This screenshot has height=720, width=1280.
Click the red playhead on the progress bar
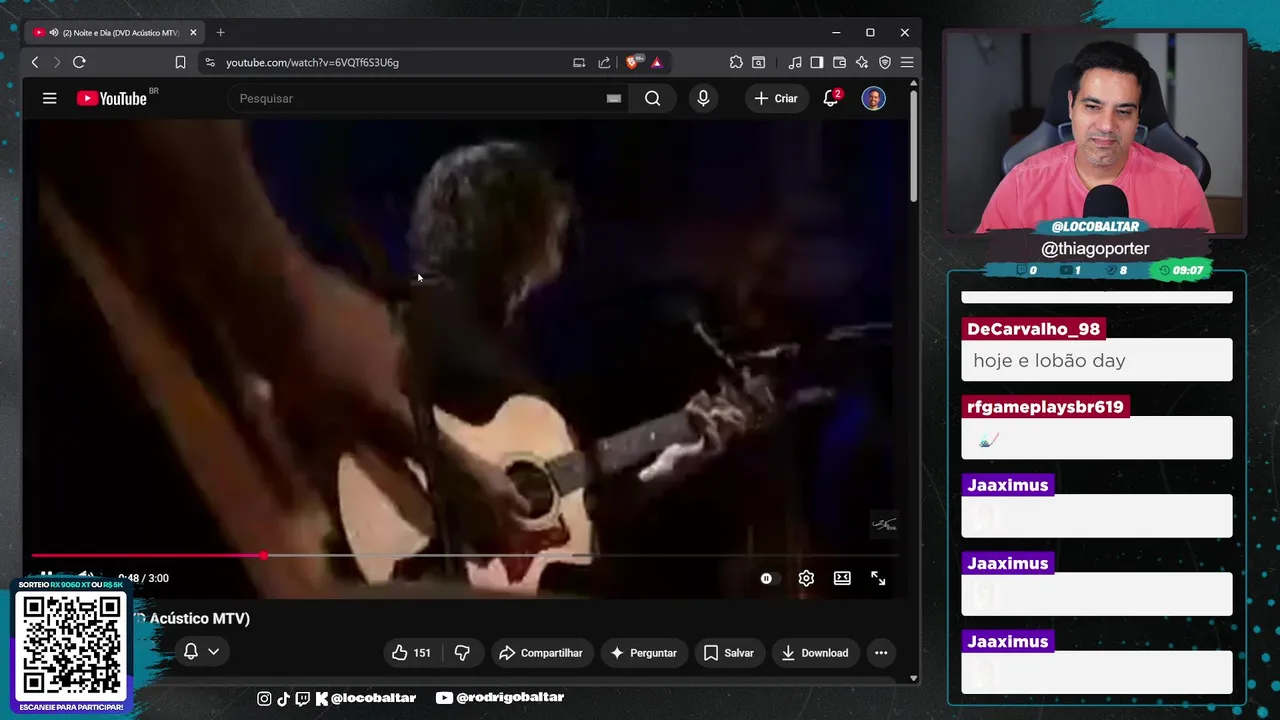click(263, 555)
